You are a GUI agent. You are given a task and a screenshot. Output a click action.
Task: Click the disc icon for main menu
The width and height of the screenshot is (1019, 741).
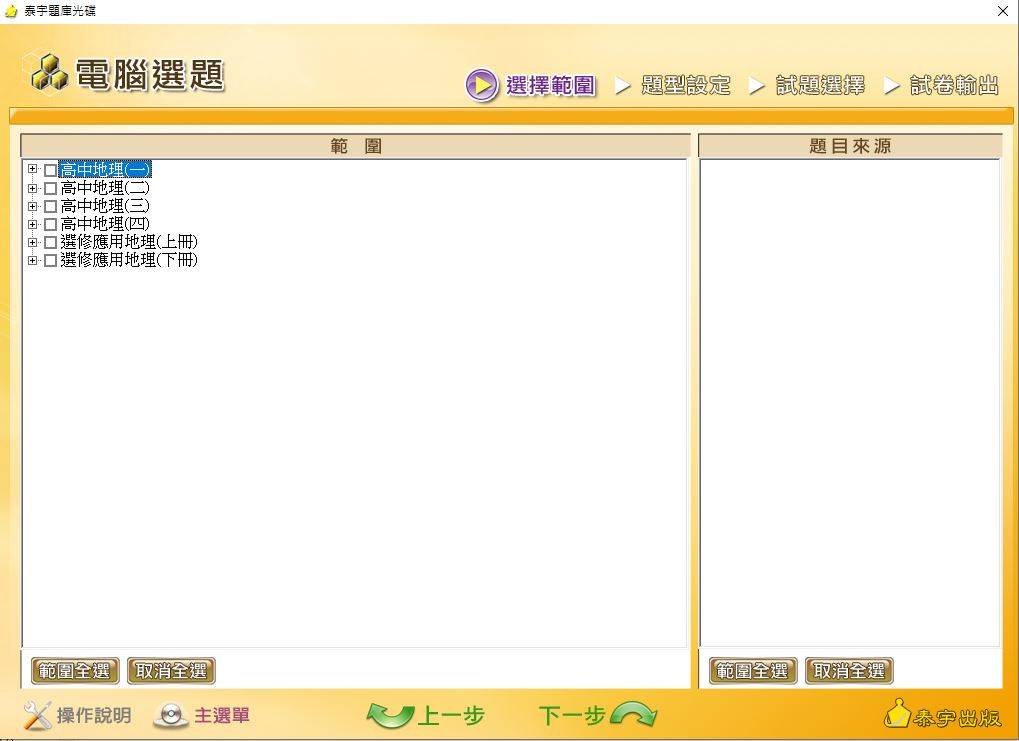[x=171, y=716]
